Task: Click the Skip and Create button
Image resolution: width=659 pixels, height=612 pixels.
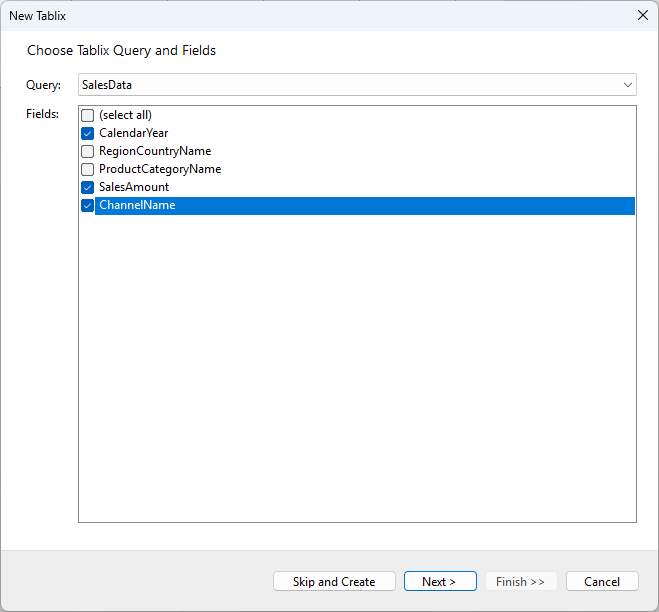Action: (334, 581)
